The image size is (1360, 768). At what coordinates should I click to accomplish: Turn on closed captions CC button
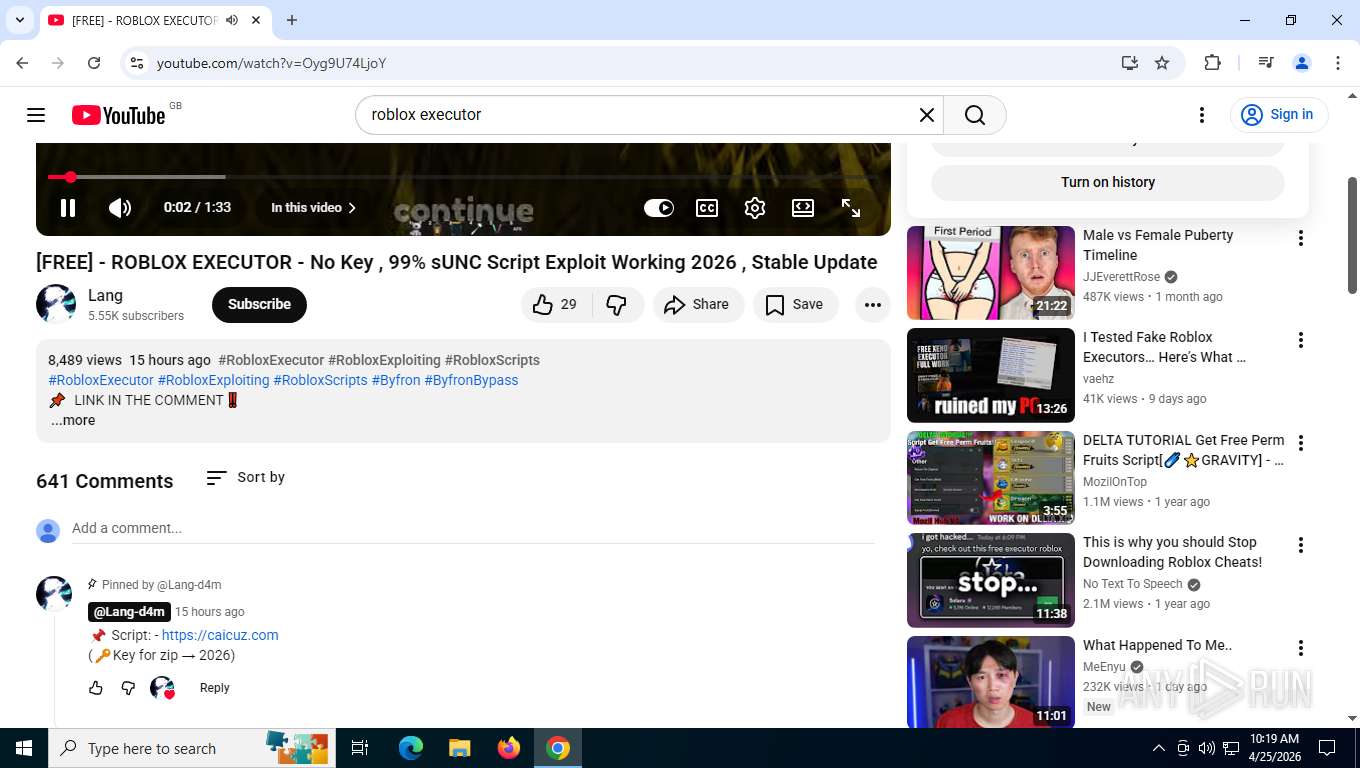coord(707,208)
